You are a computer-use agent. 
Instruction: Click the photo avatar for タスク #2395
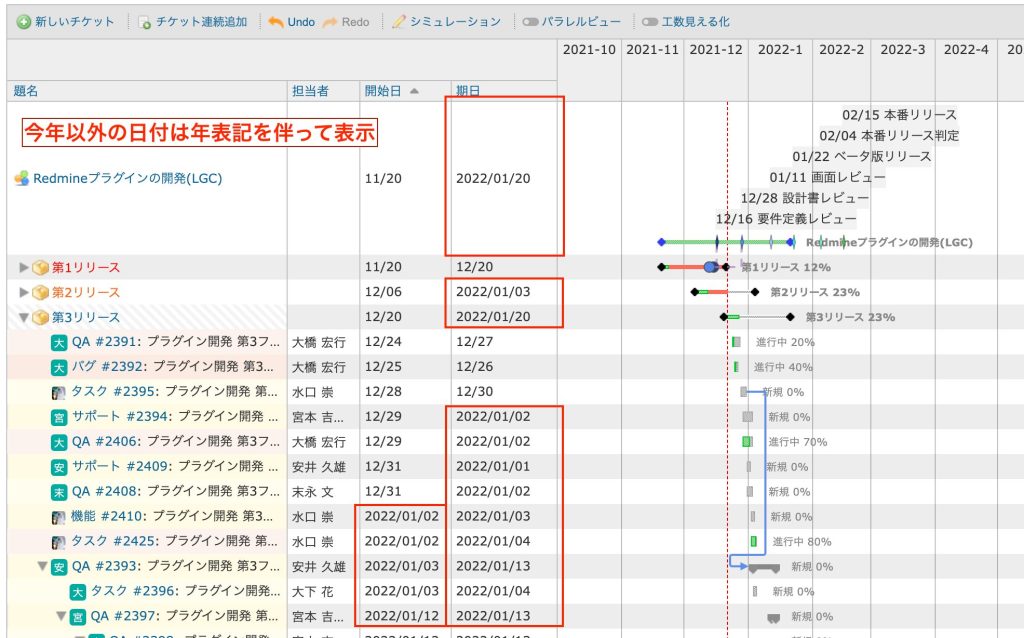[59, 392]
